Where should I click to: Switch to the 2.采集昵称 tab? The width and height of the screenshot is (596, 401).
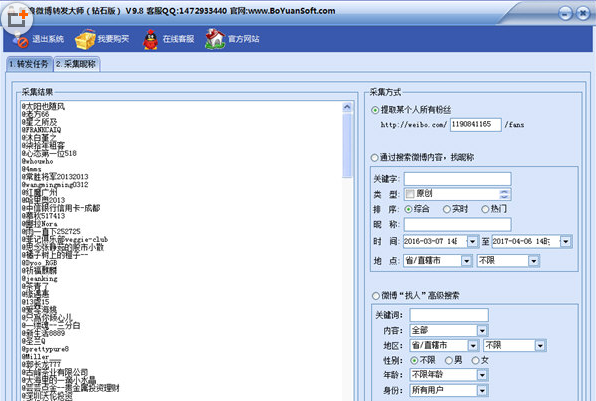(x=76, y=64)
